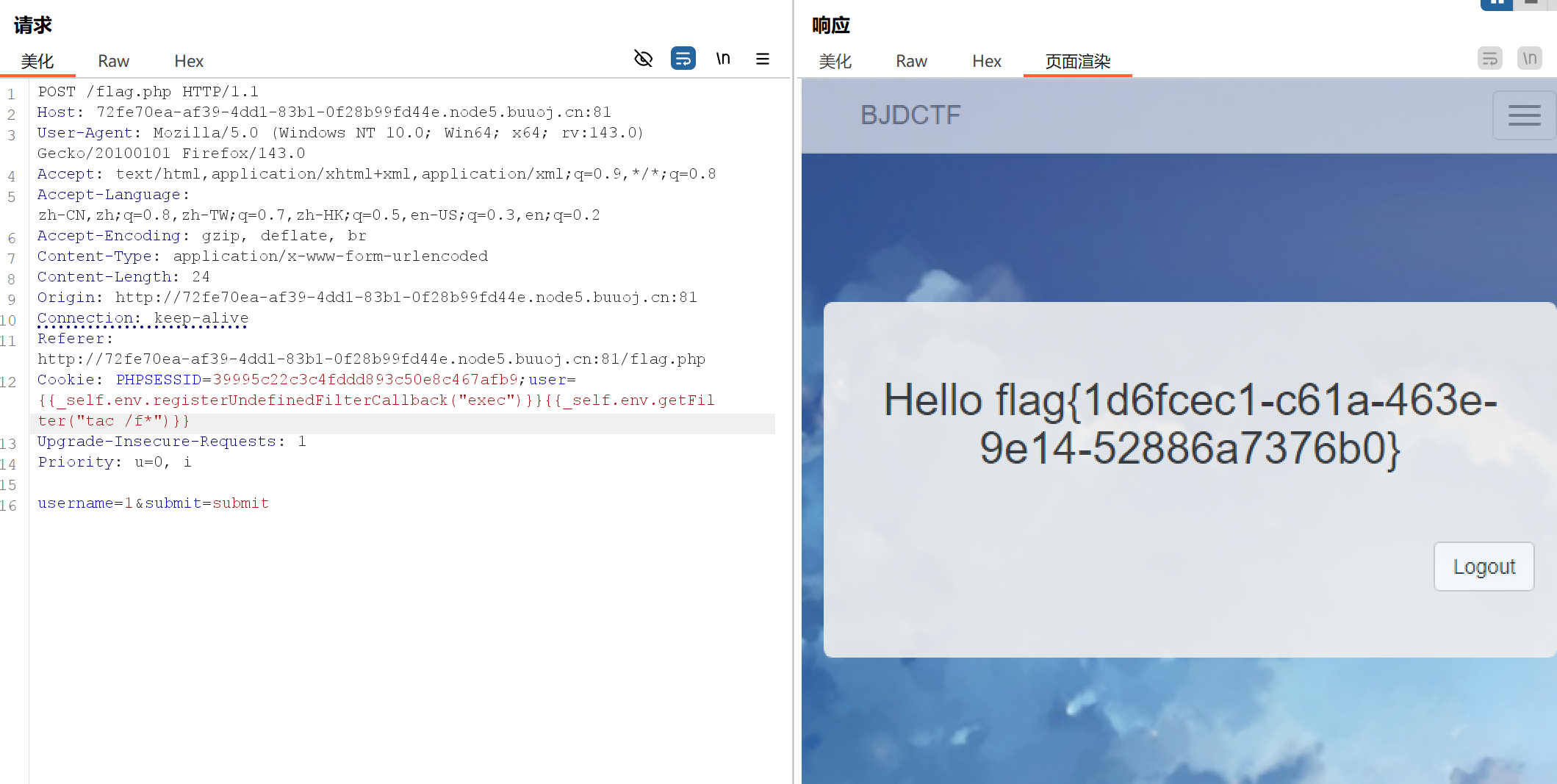Screen dimensions: 1557x784
Task: Click the Upgrade-Insecure-Requests header line
Action: click(x=171, y=442)
